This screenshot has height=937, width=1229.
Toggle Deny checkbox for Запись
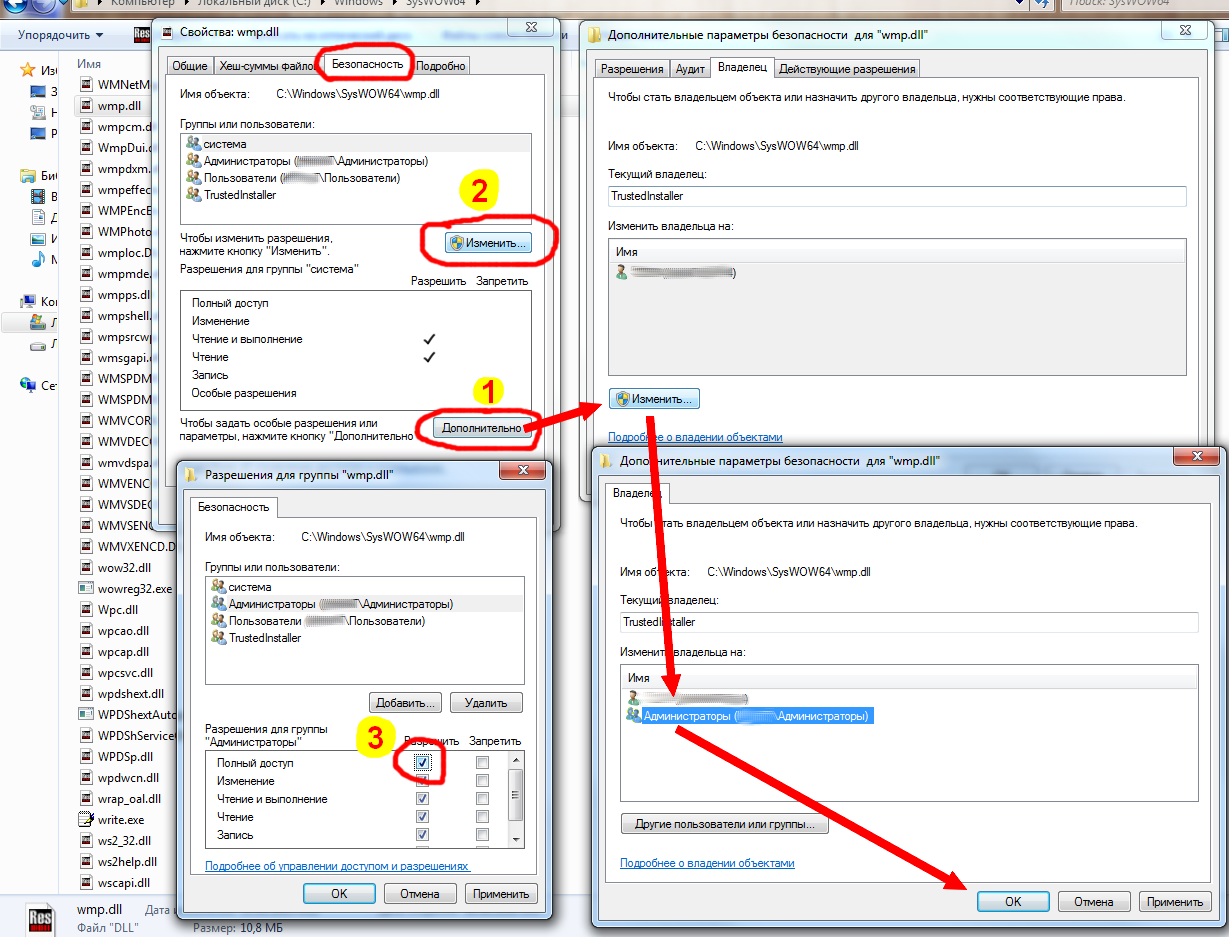pos(483,835)
